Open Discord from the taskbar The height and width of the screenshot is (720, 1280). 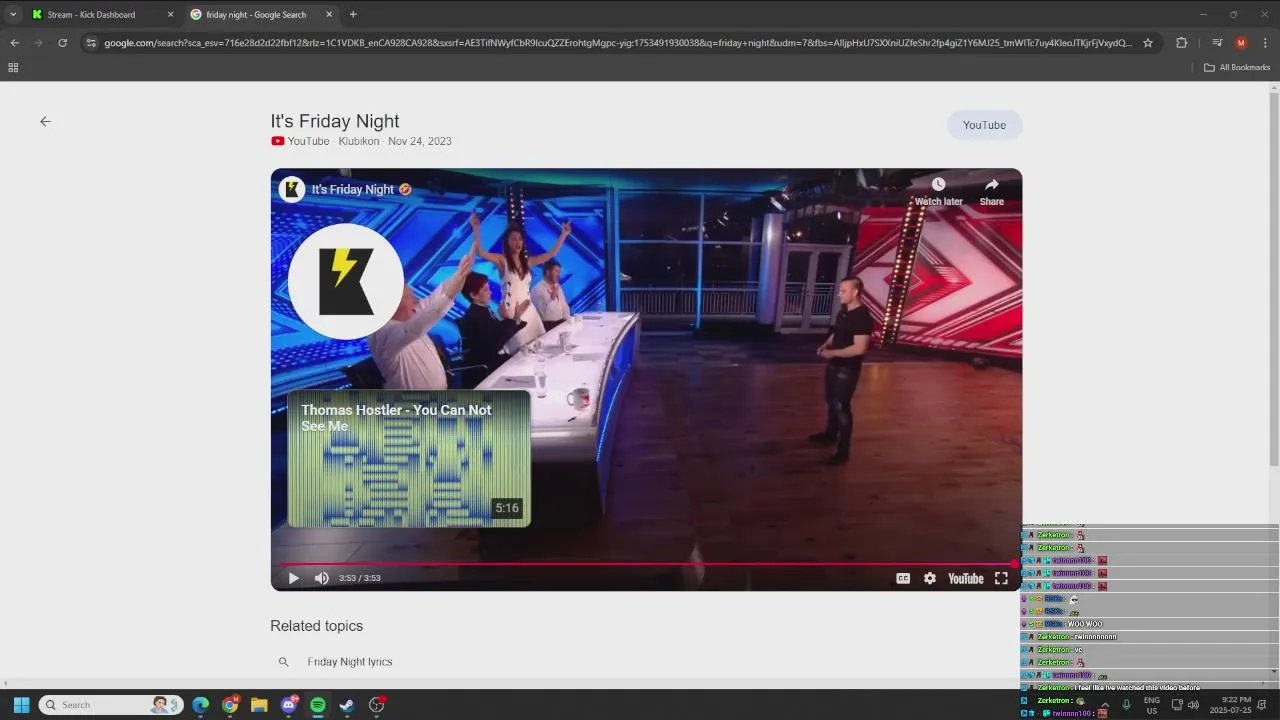[x=289, y=705]
